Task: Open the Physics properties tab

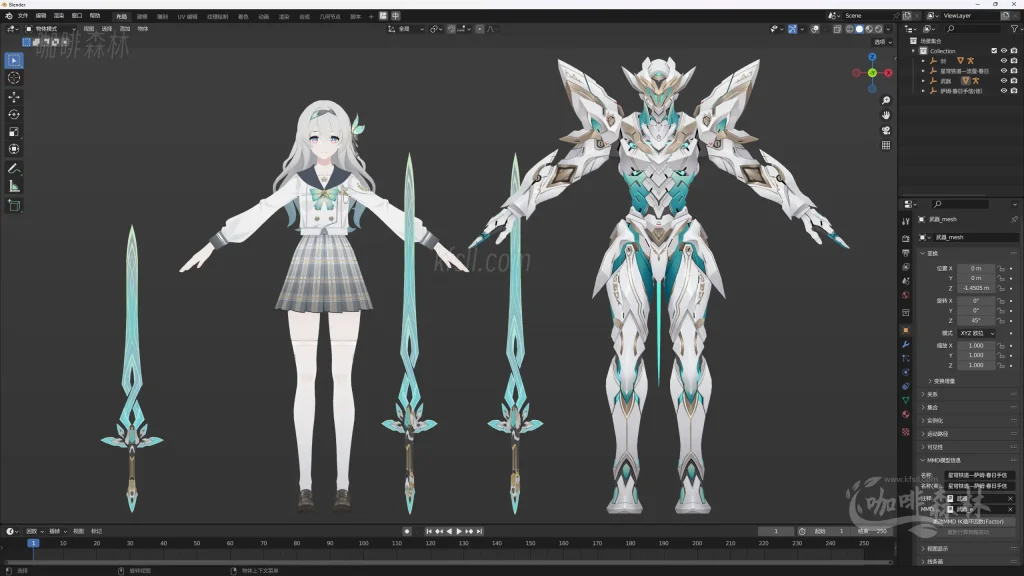Action: [x=905, y=372]
